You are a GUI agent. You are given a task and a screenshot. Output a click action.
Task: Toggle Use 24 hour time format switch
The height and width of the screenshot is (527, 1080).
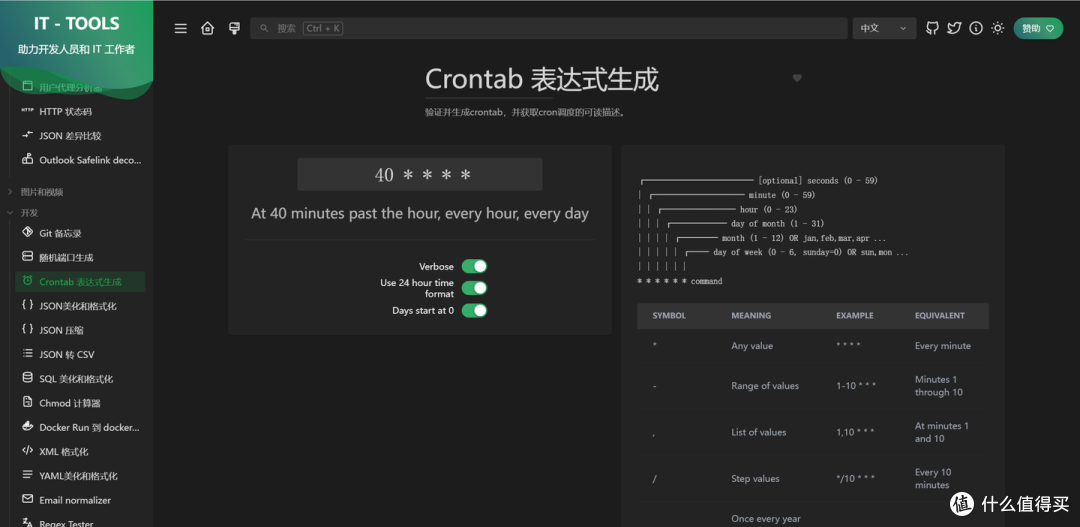474,288
